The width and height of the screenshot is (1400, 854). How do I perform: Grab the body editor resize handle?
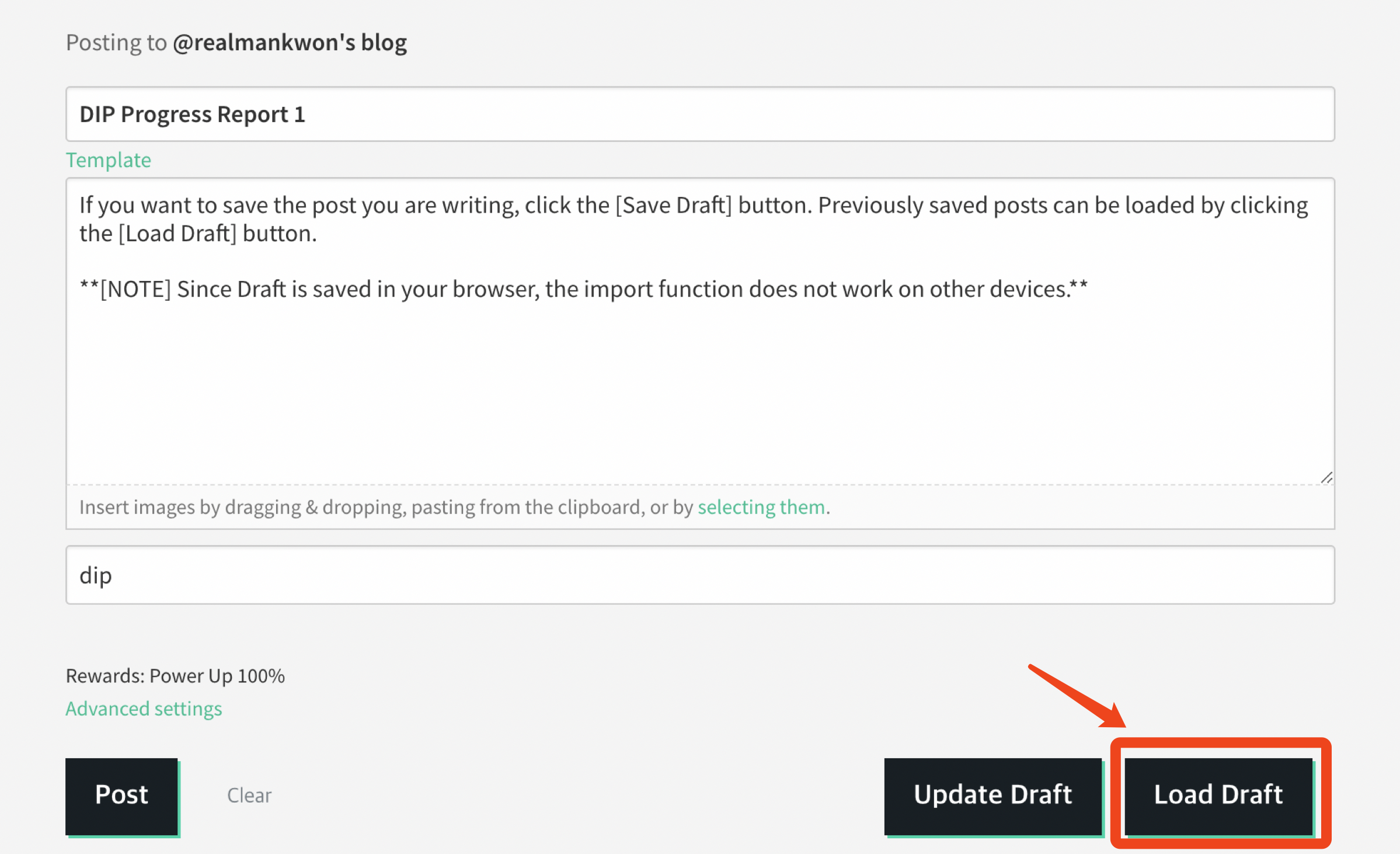(x=1326, y=478)
